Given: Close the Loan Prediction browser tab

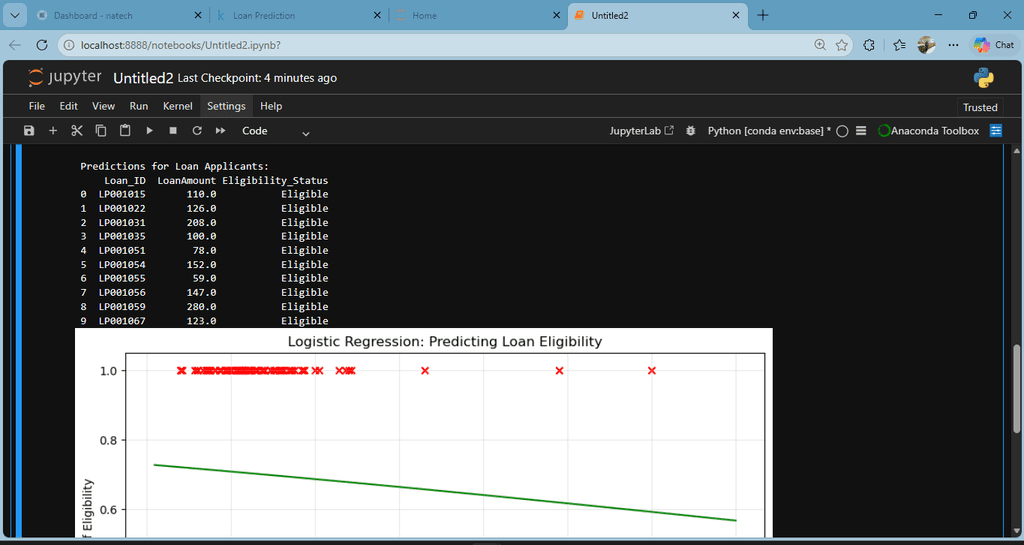Looking at the screenshot, I should click(x=377, y=16).
